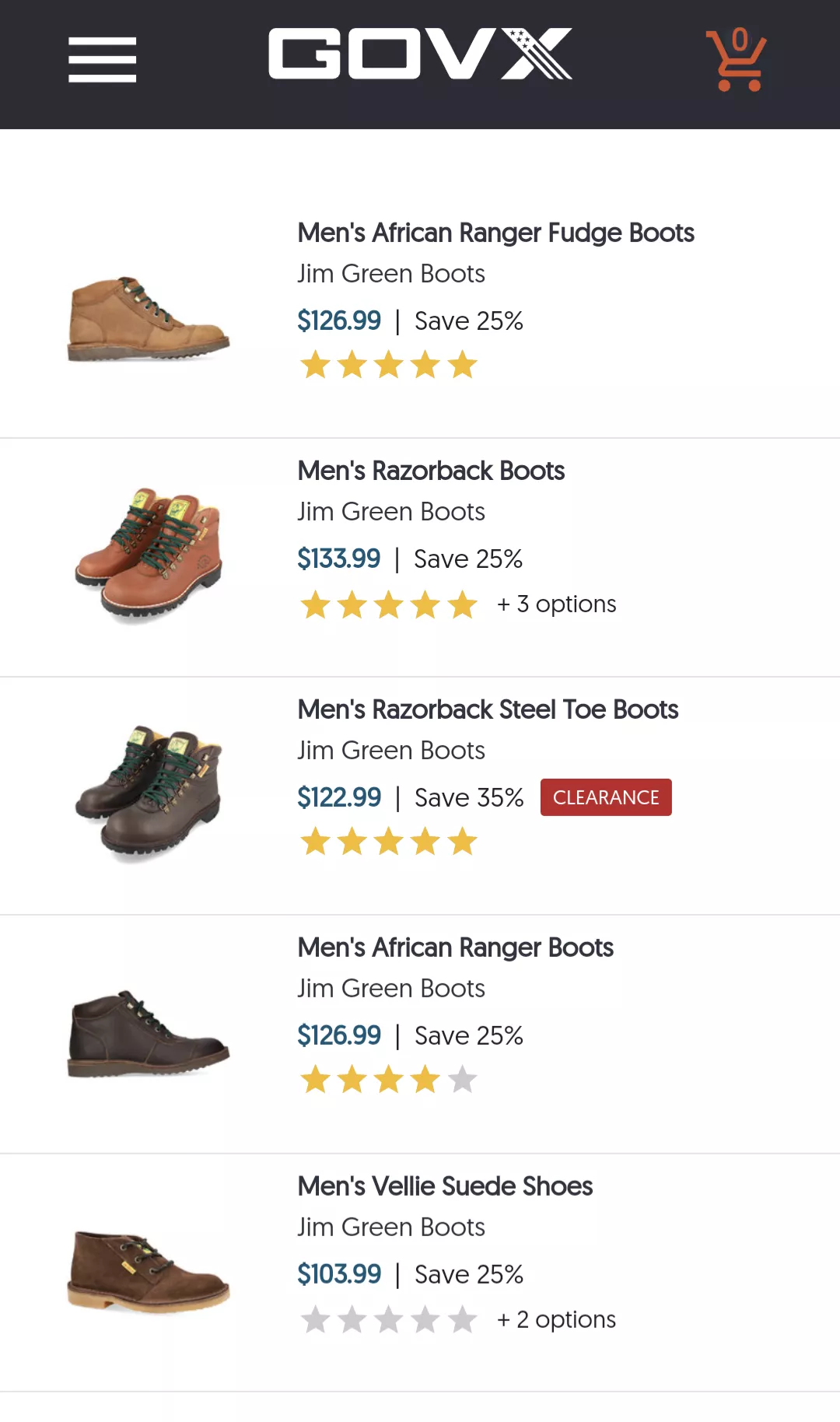Click the $122.99 price on Steel Toe Boots

[339, 797]
